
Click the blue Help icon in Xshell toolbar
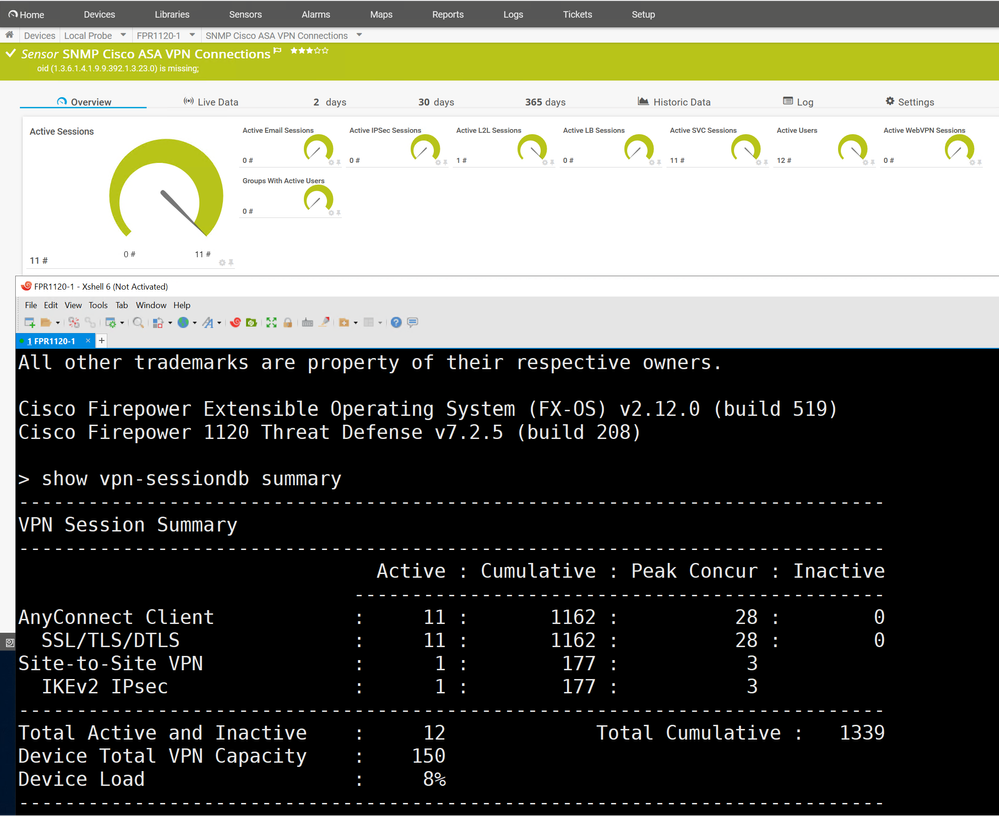[396, 322]
